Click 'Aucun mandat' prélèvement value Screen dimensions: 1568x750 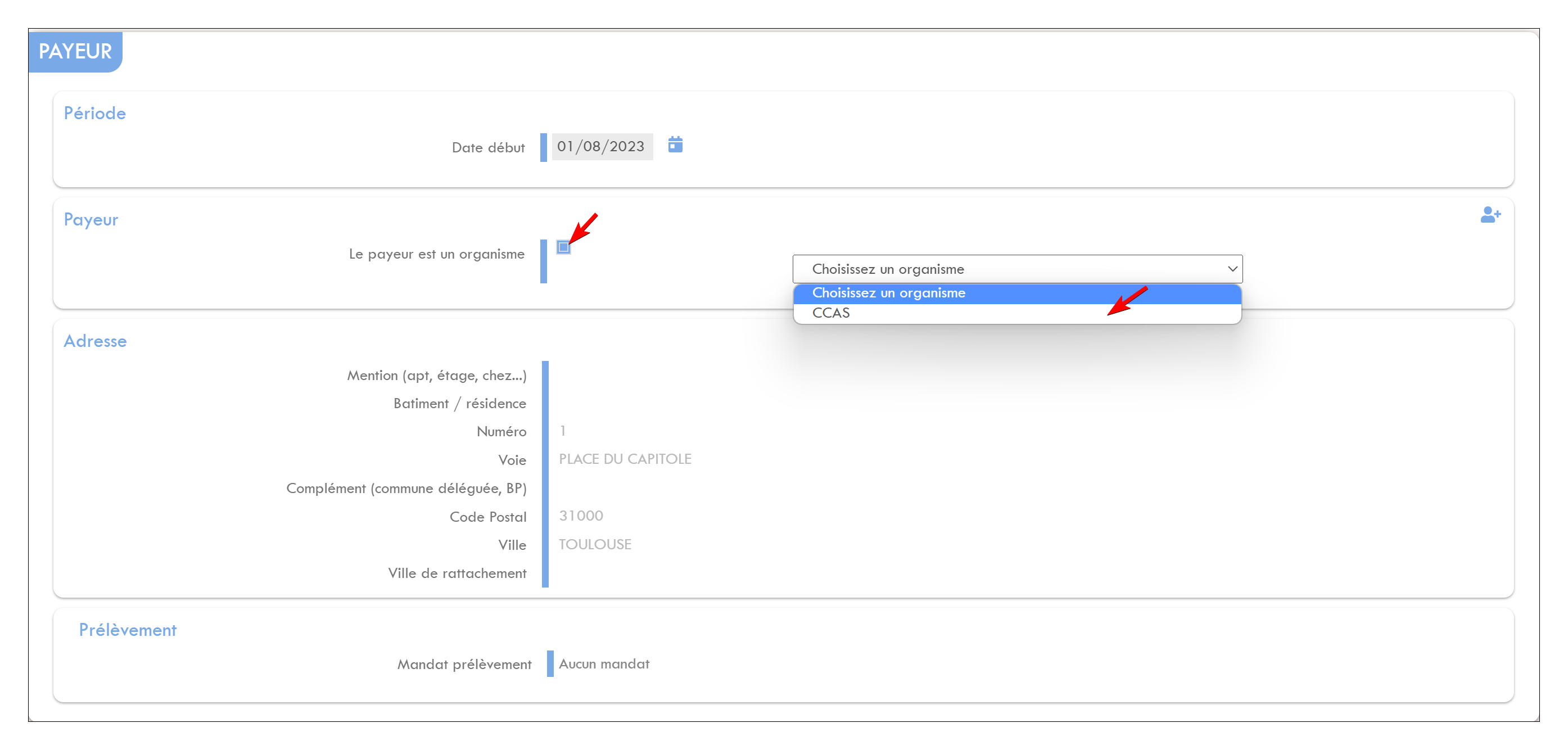click(604, 663)
